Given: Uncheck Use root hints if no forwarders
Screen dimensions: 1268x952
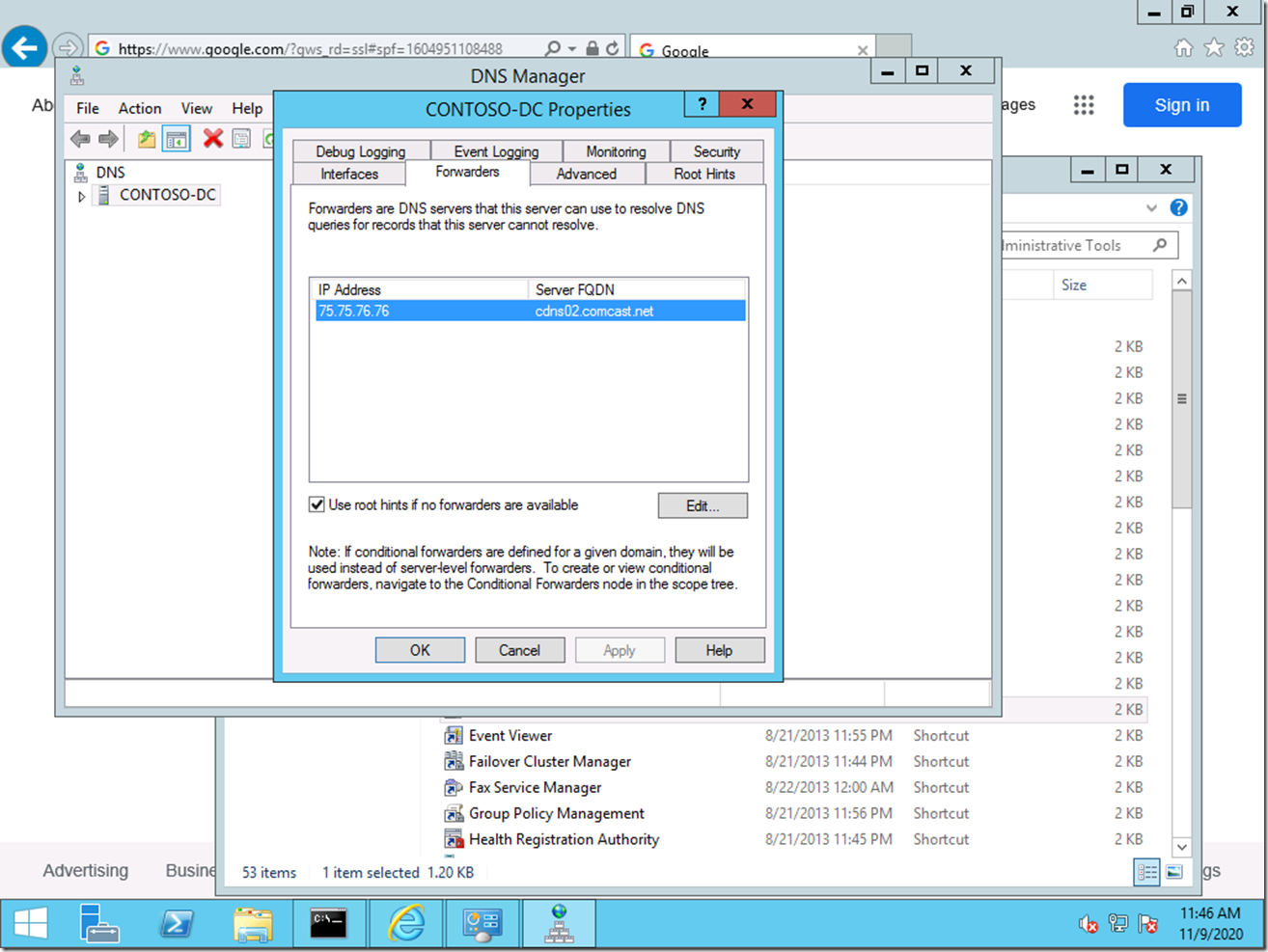Looking at the screenshot, I should [x=317, y=504].
